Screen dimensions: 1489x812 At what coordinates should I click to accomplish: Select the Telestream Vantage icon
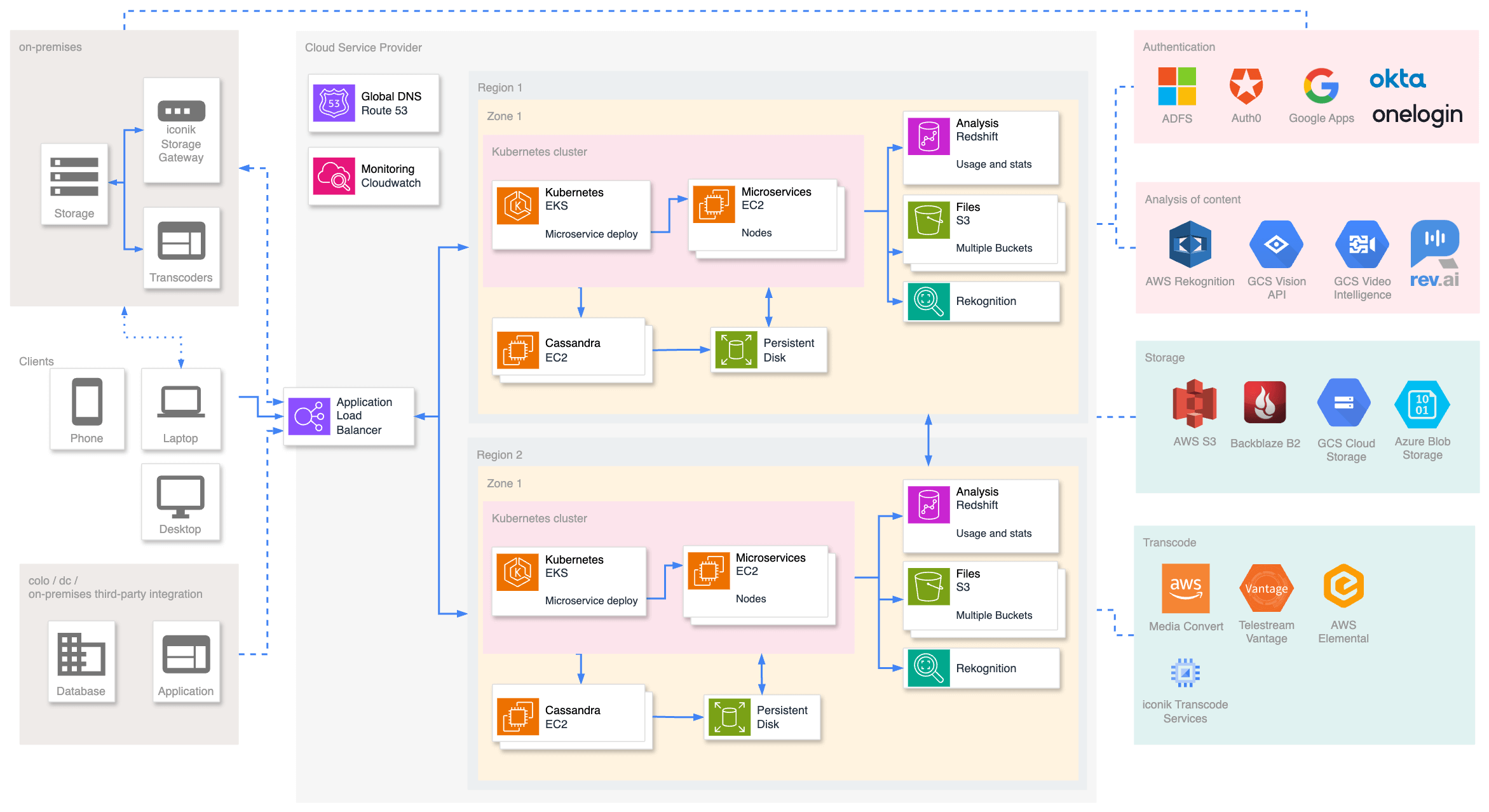pyautogui.click(x=1266, y=588)
